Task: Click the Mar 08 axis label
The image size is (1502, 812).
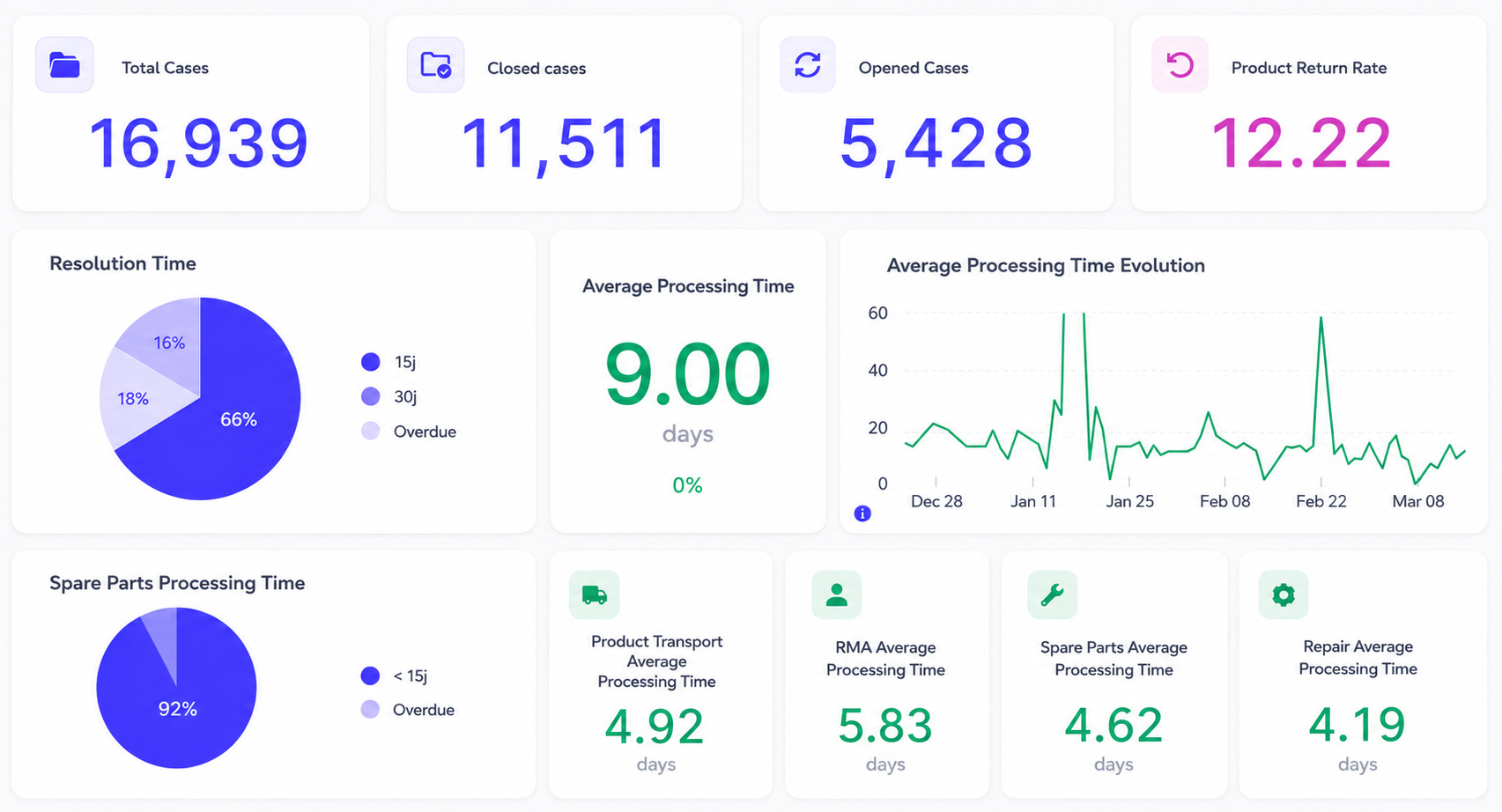Action: click(1418, 501)
